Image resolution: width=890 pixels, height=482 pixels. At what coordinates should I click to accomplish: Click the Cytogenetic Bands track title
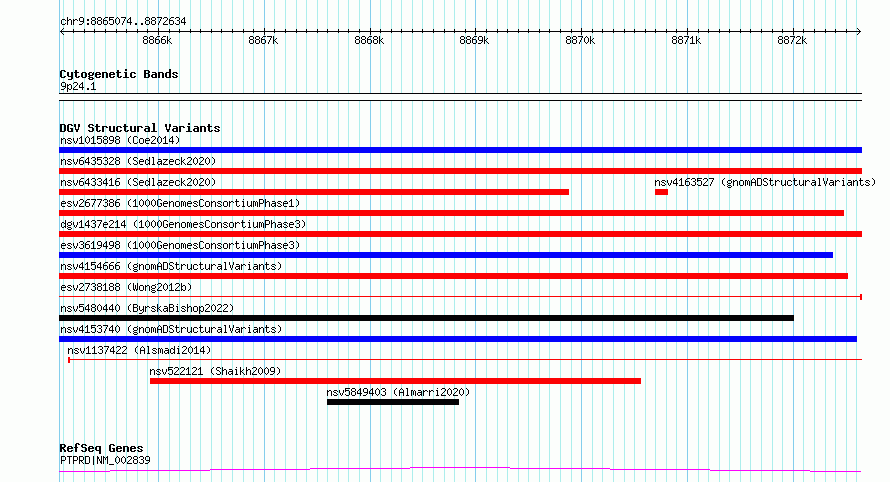point(119,74)
